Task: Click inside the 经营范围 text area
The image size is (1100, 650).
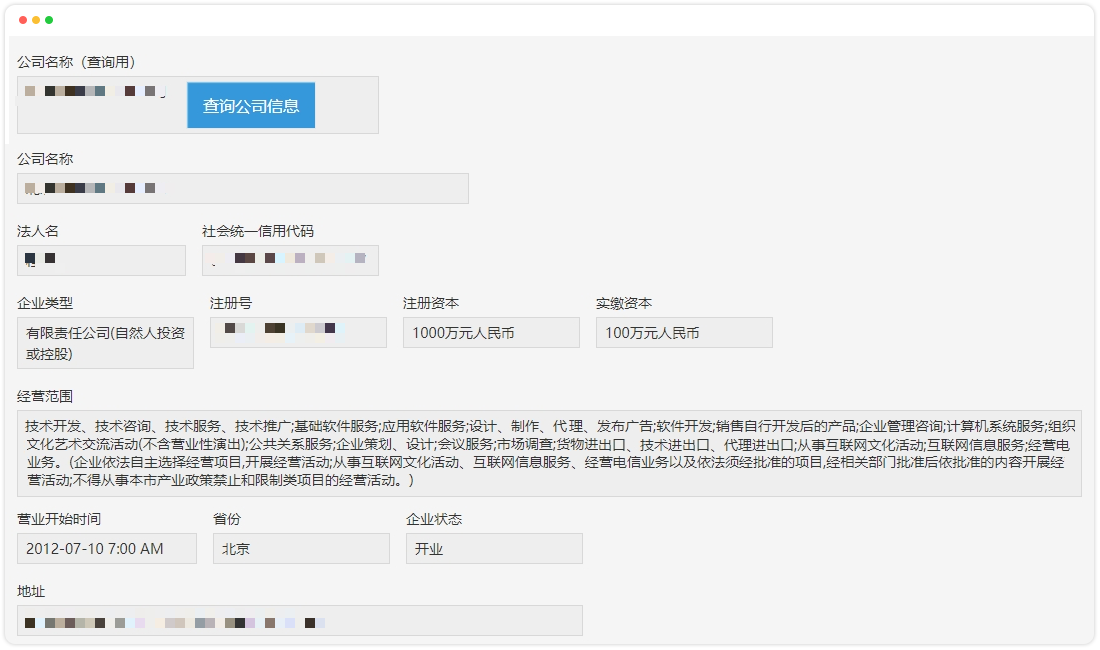Action: (x=549, y=454)
